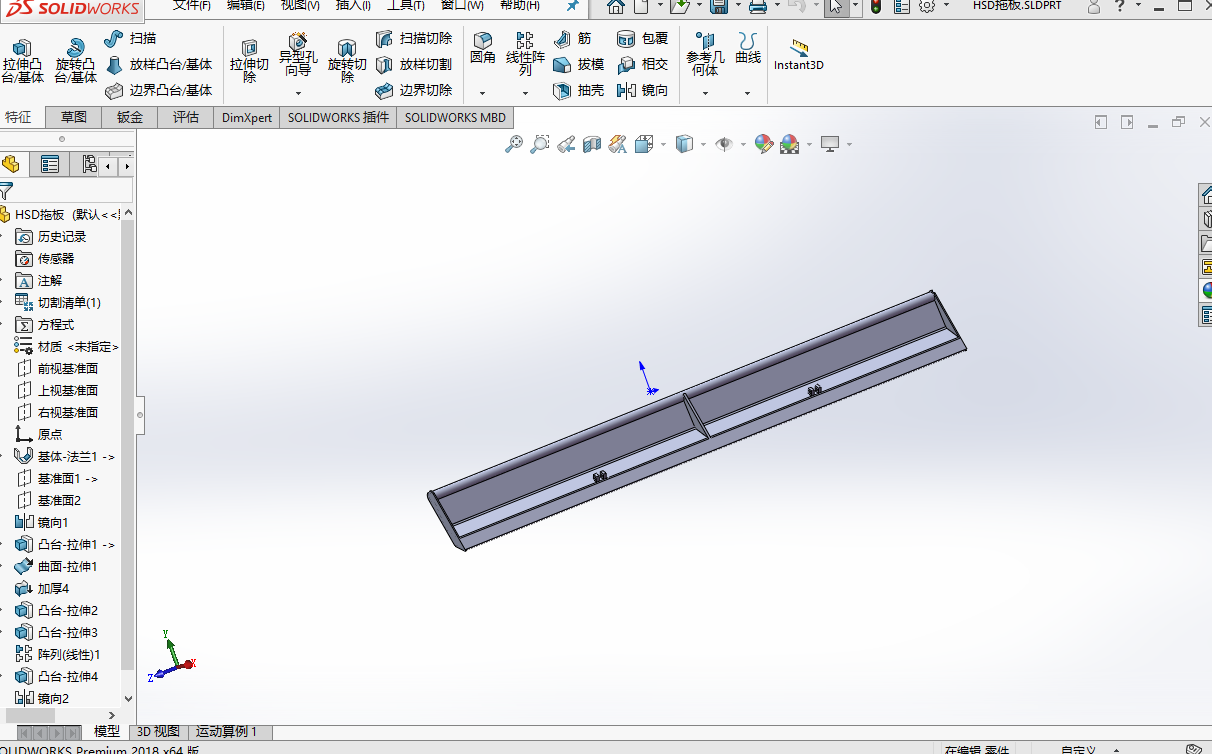Expand the Curves (曲线) dropdown arrow

coord(748,93)
